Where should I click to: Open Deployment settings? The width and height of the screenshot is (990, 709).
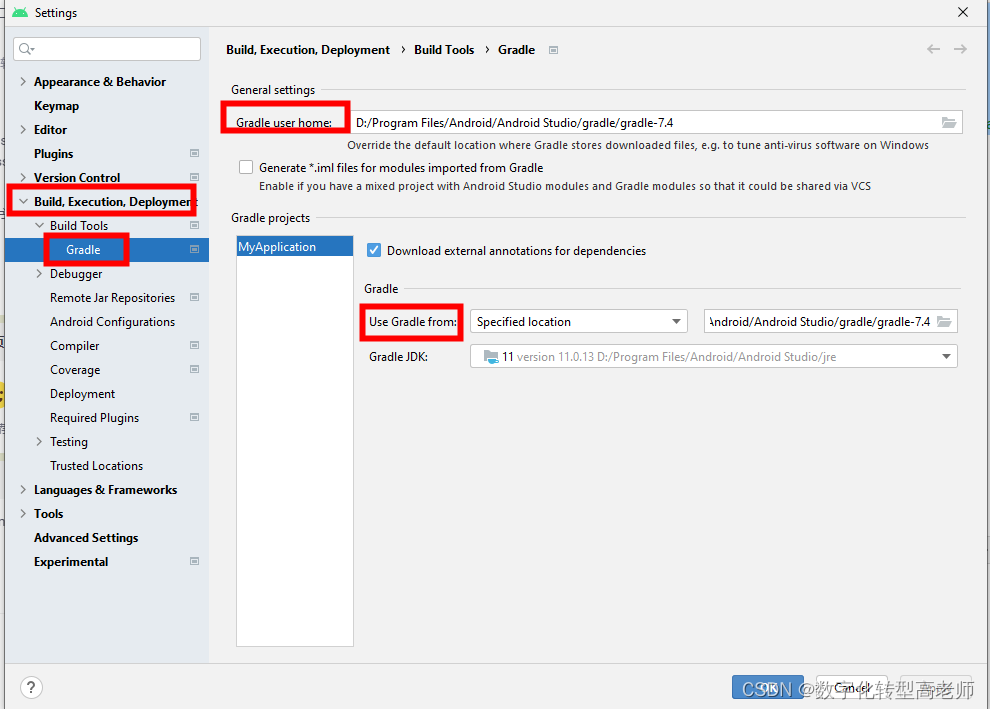coord(82,393)
